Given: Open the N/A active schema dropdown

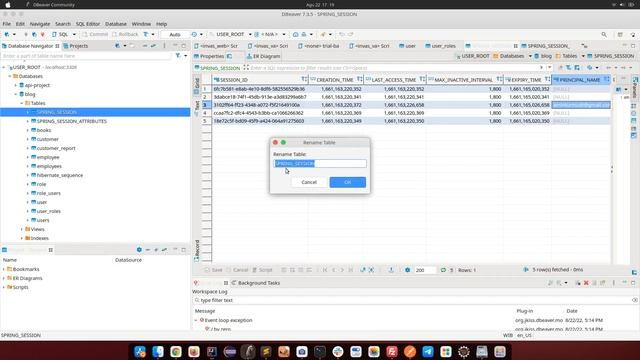Looking at the screenshot, I should click(270, 34).
